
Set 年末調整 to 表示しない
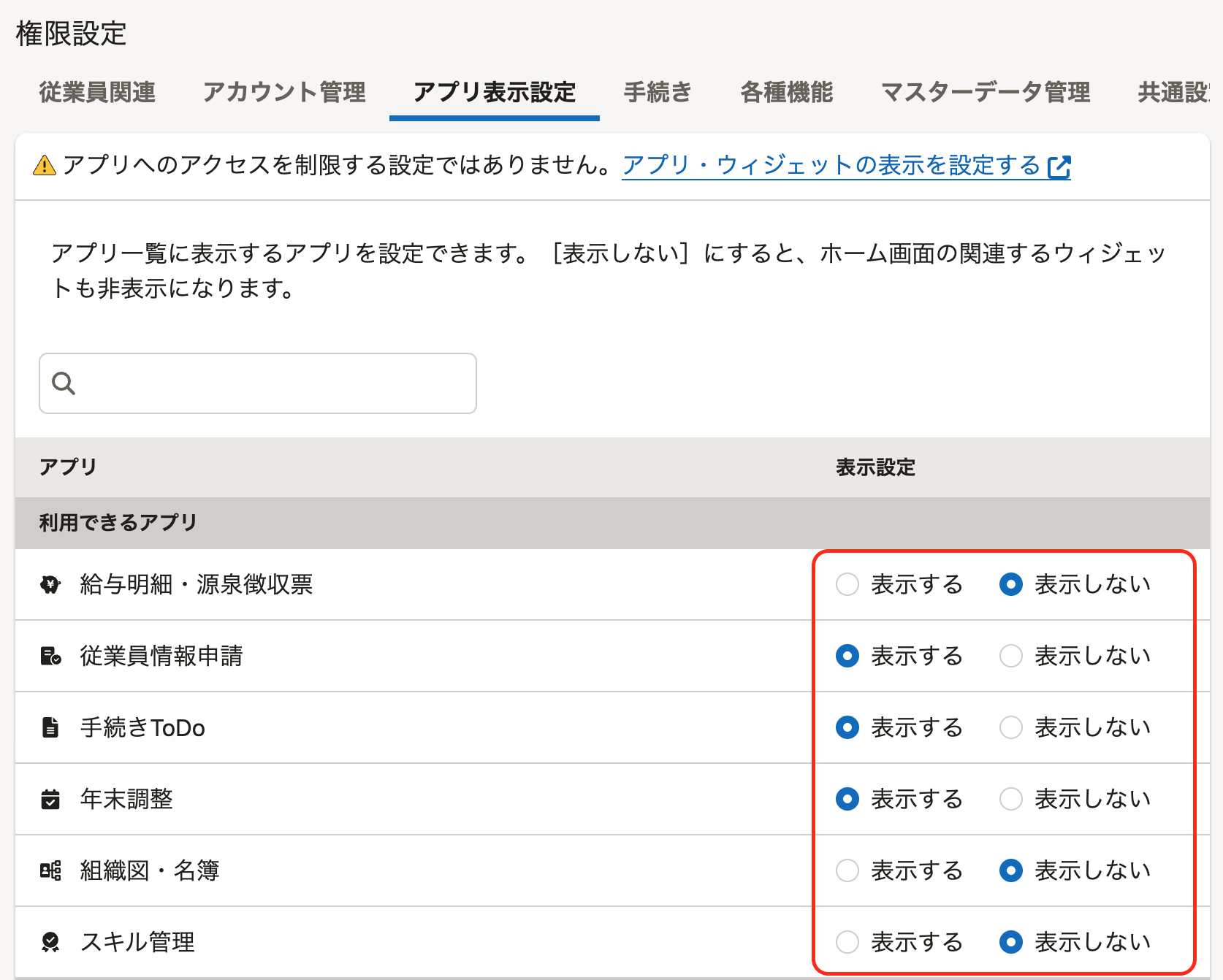coord(1011,799)
